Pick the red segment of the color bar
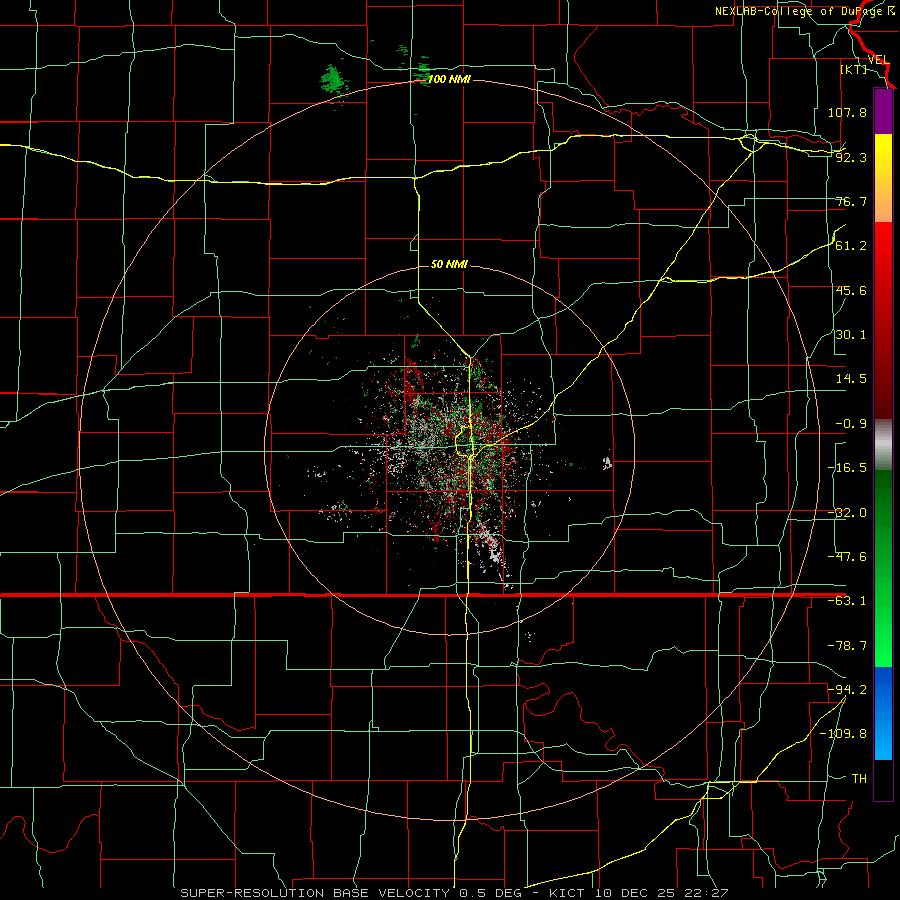The width and height of the screenshot is (900, 900). 883,320
